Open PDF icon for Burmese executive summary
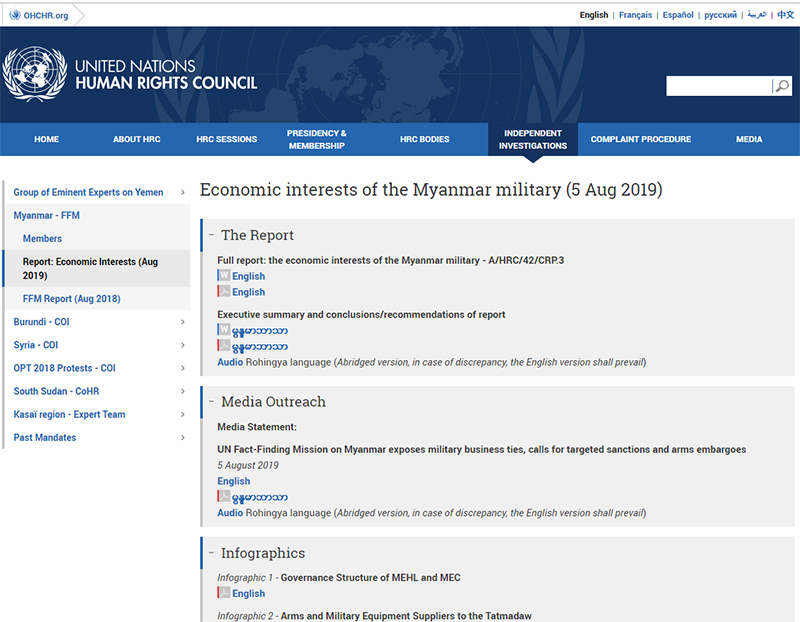This screenshot has height=622, width=800. point(223,346)
